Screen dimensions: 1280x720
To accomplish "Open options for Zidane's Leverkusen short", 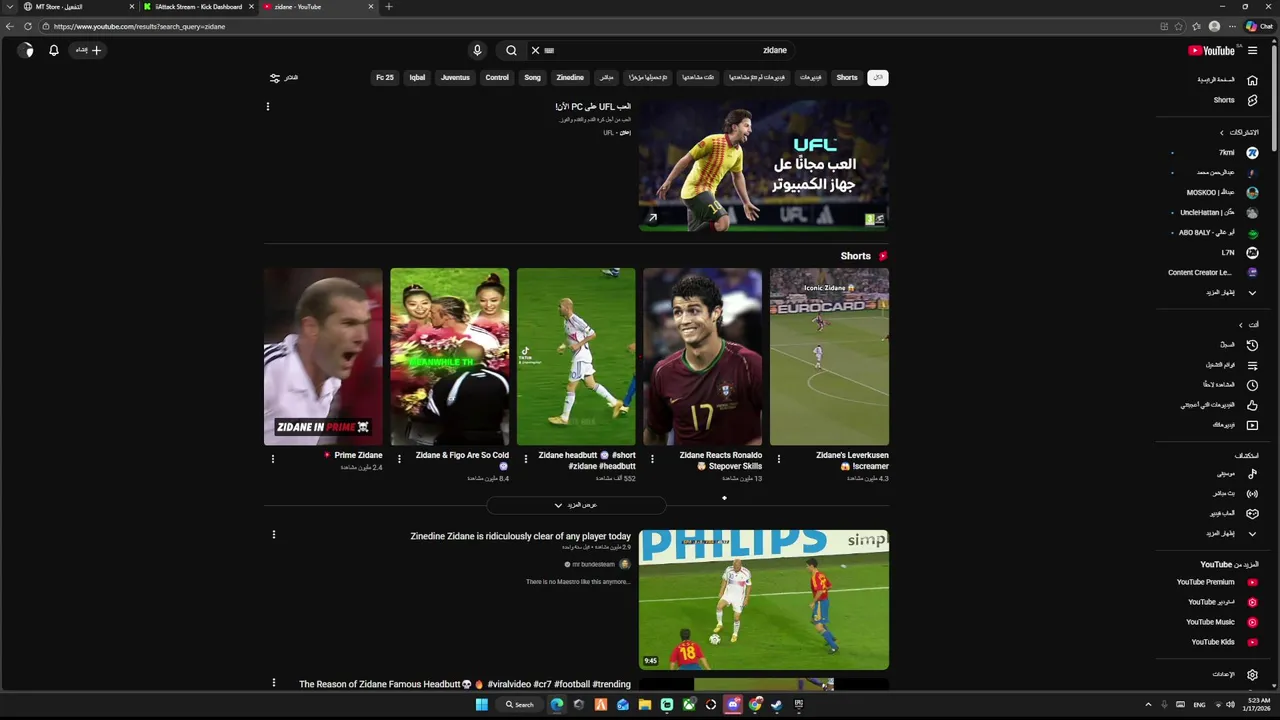I will pos(779,459).
